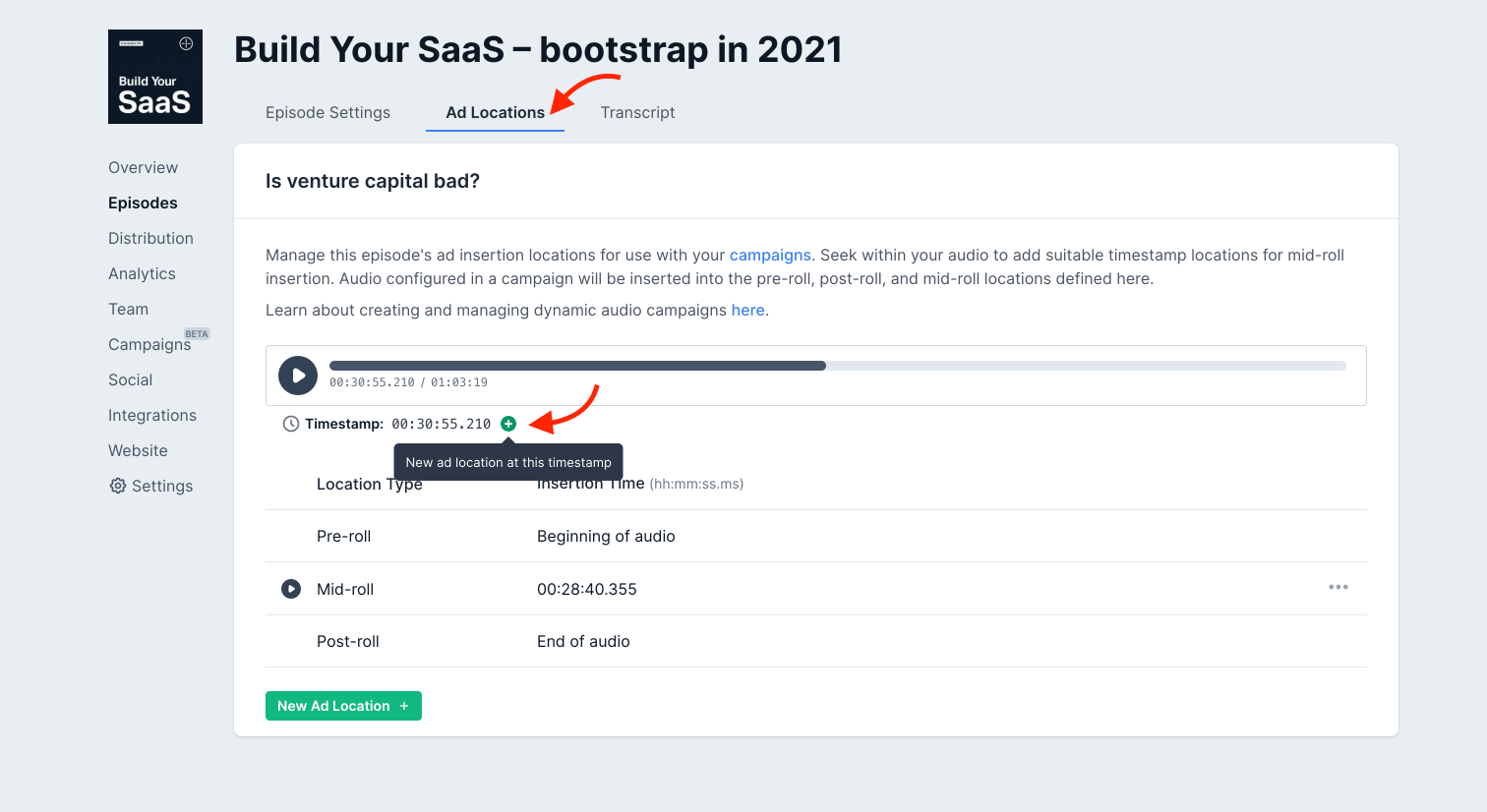
Task: Play the episode audio in the player
Action: click(x=298, y=376)
